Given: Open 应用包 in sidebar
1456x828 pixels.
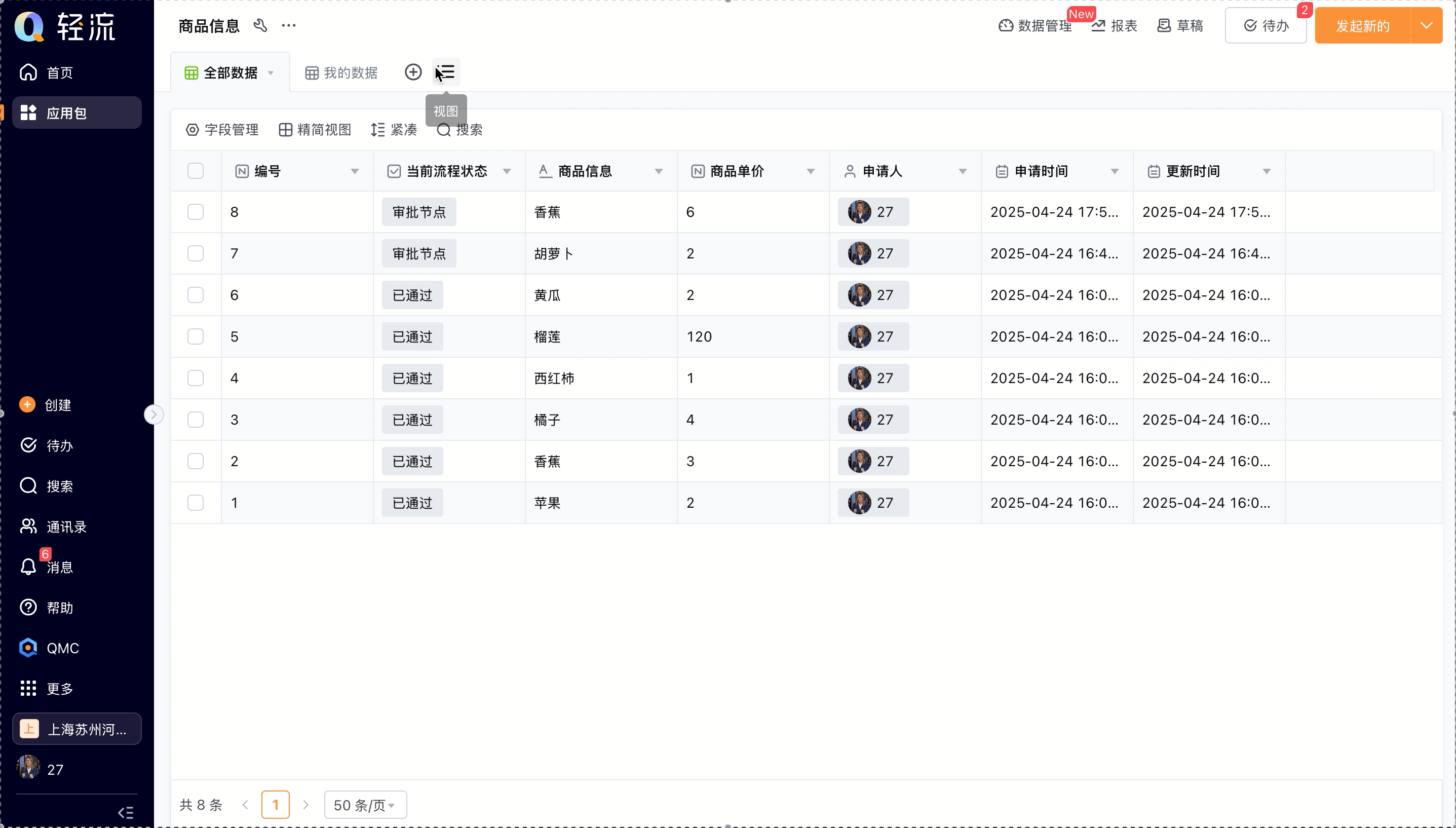Looking at the screenshot, I should tap(76, 112).
